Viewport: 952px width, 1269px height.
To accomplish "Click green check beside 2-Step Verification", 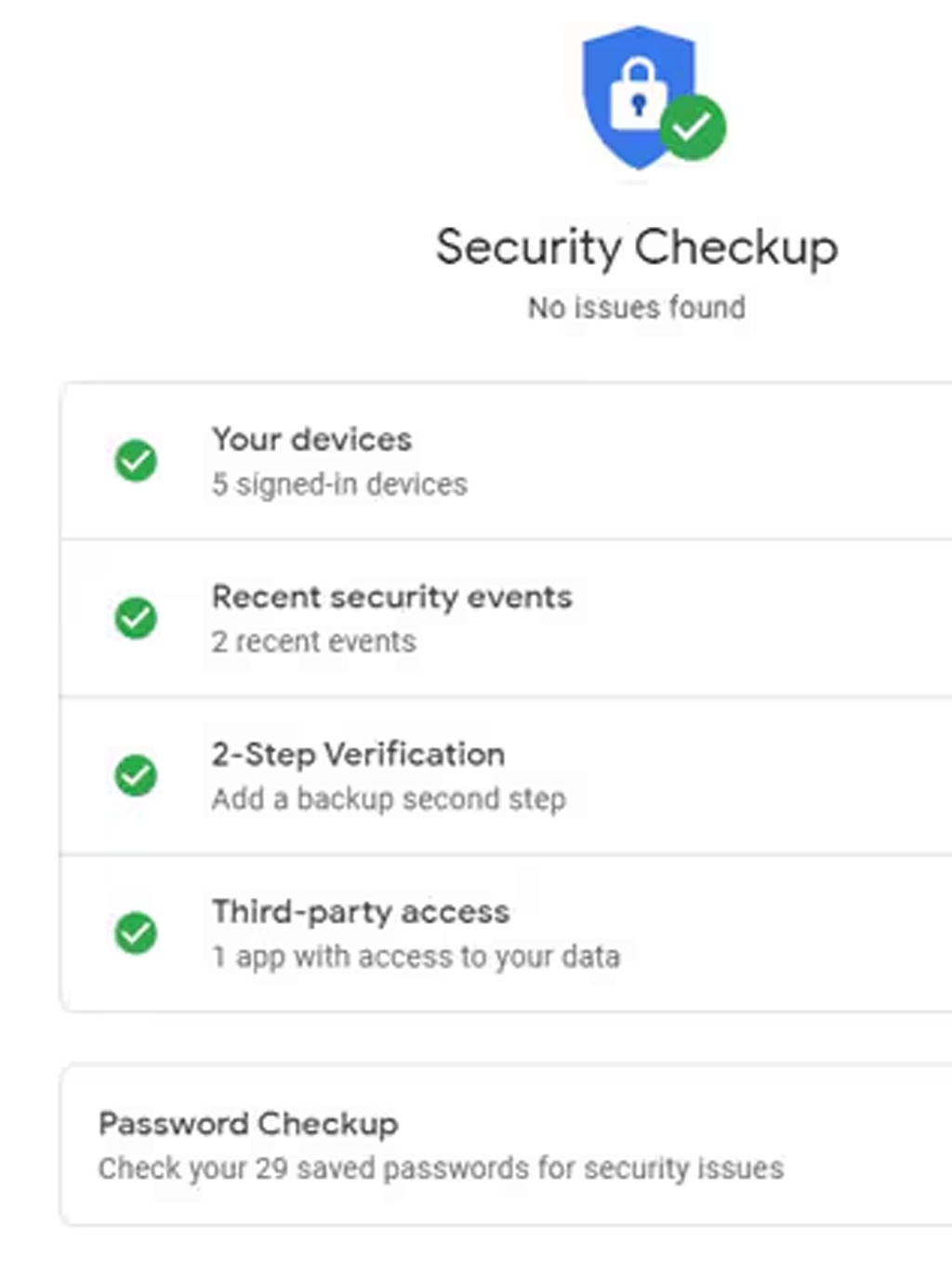I will pyautogui.click(x=136, y=775).
